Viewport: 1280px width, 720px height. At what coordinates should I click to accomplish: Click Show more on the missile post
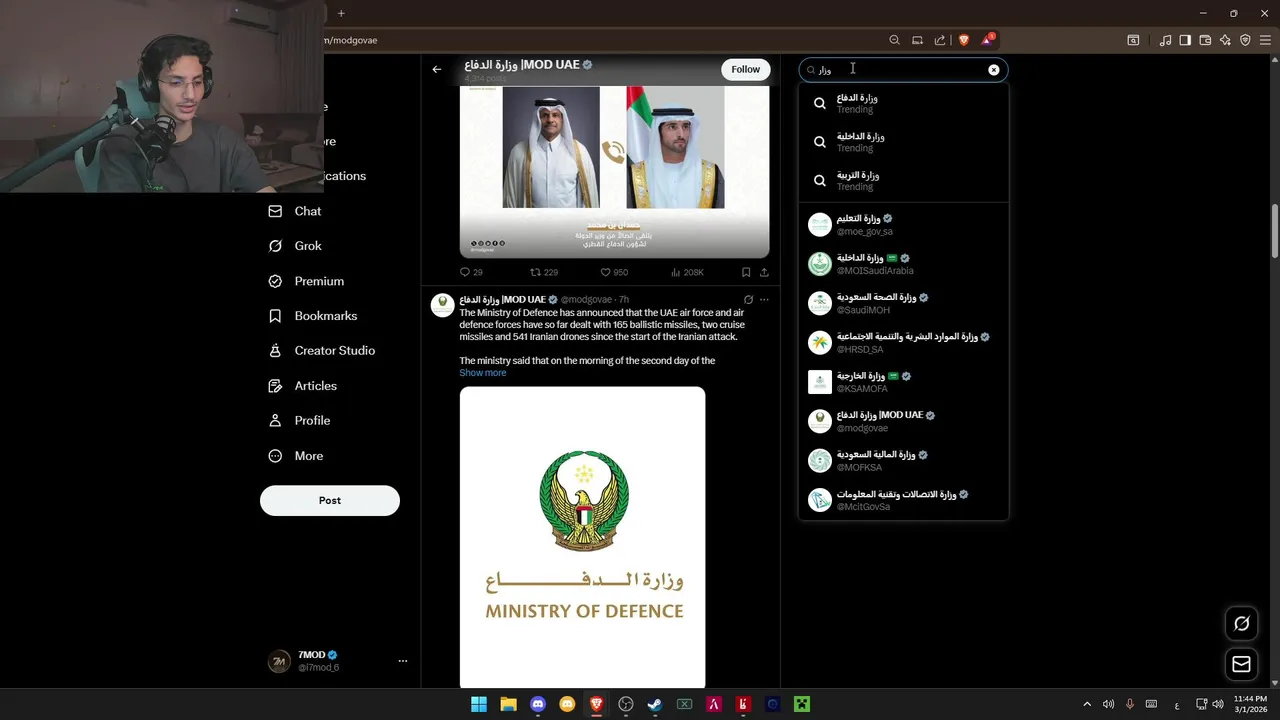click(483, 373)
